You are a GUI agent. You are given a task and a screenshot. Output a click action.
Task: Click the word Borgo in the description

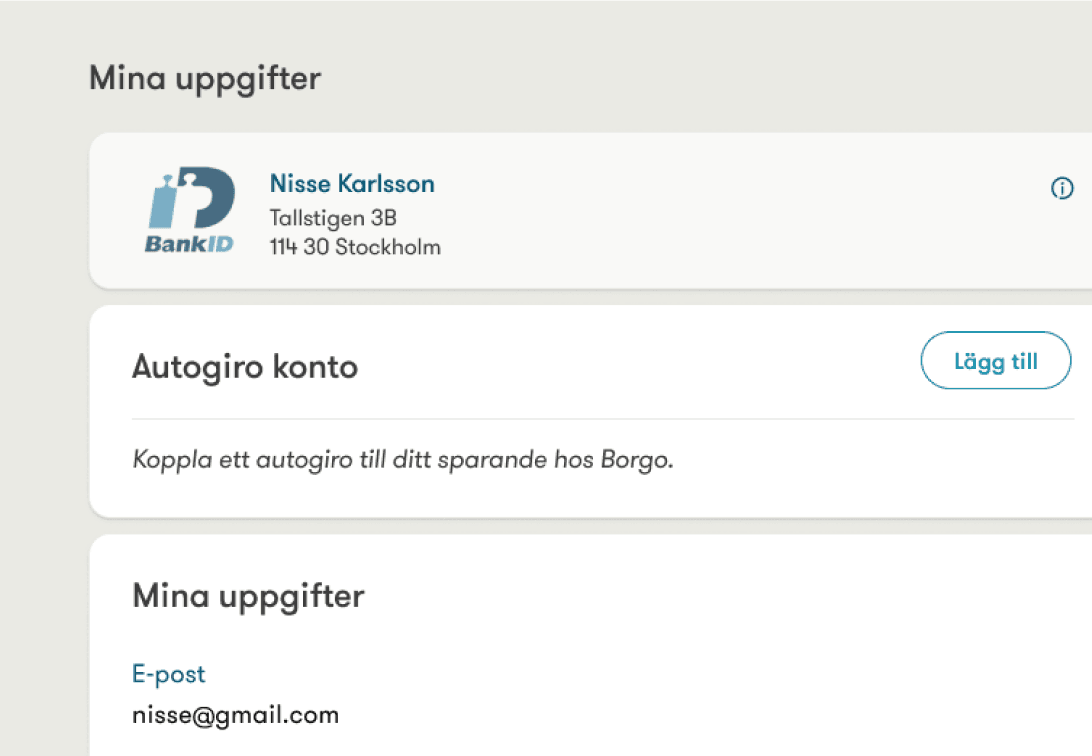pos(642,462)
